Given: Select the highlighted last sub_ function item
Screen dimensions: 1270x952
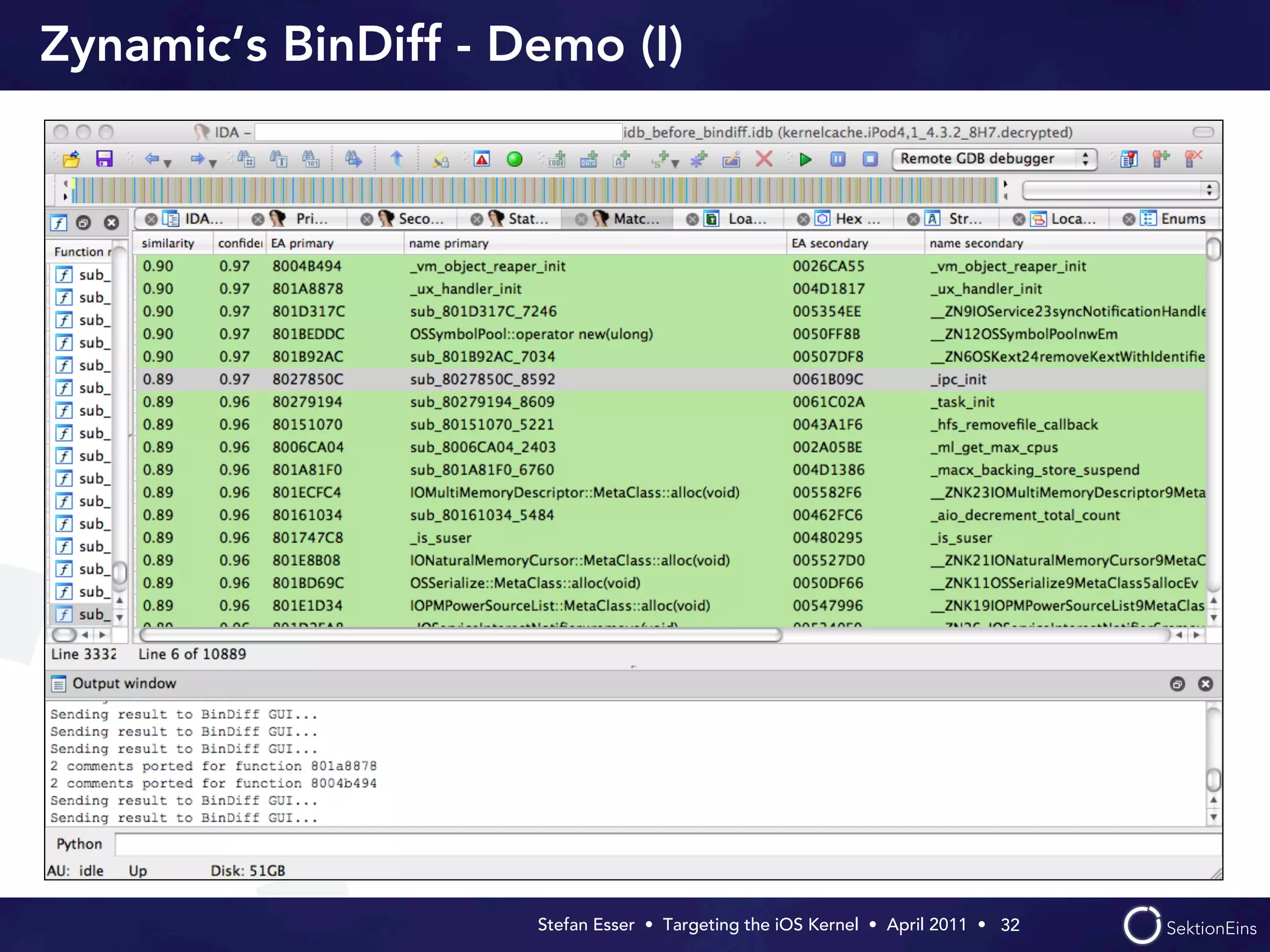Looking at the screenshot, I should coord(82,614).
